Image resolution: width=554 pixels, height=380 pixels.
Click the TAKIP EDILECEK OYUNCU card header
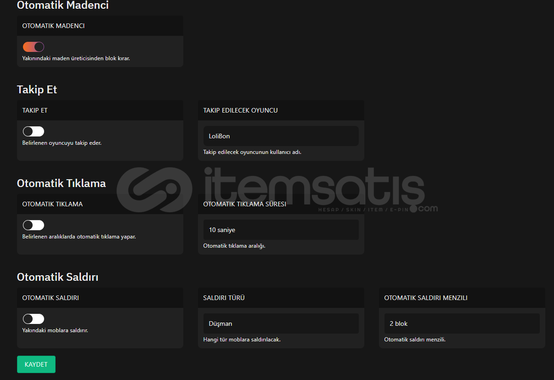281,111
